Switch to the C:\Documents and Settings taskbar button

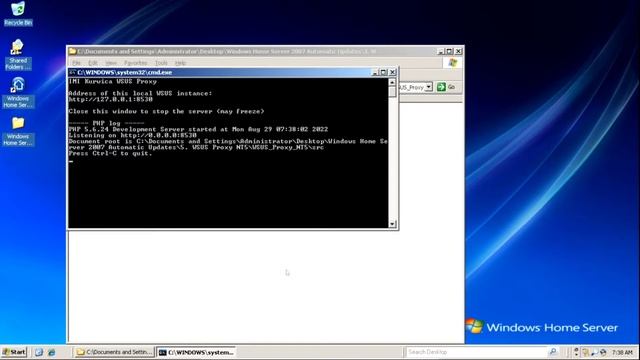(x=115, y=352)
